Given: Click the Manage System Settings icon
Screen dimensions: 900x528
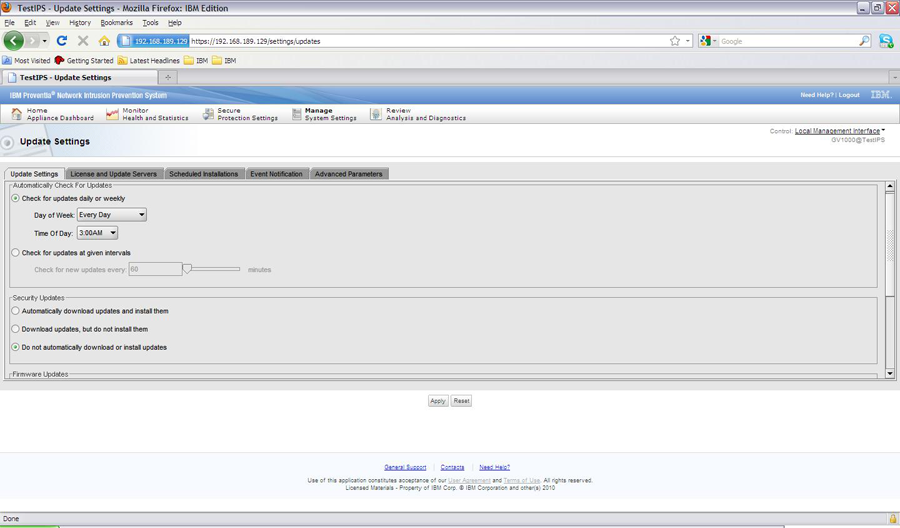Looking at the screenshot, I should point(296,114).
